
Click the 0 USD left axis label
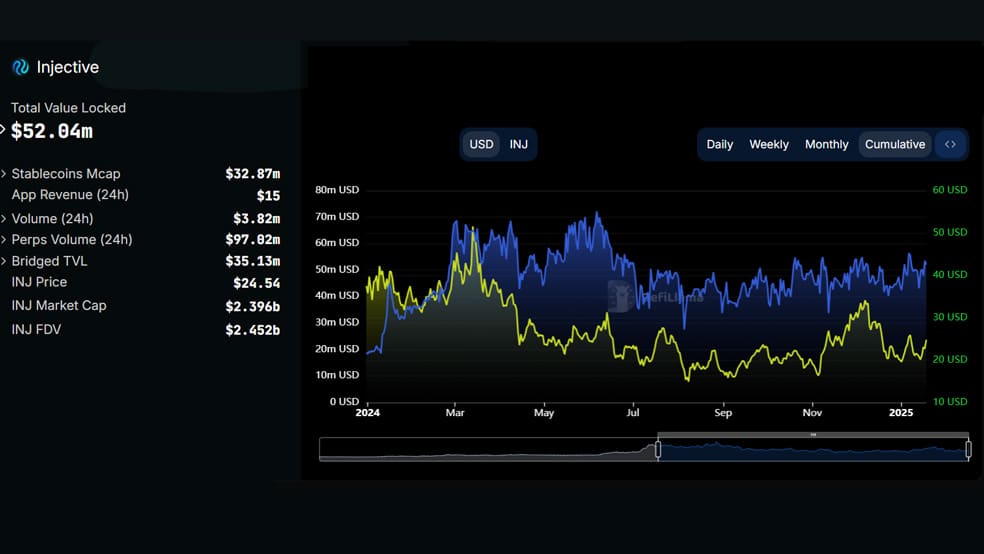pyautogui.click(x=345, y=402)
